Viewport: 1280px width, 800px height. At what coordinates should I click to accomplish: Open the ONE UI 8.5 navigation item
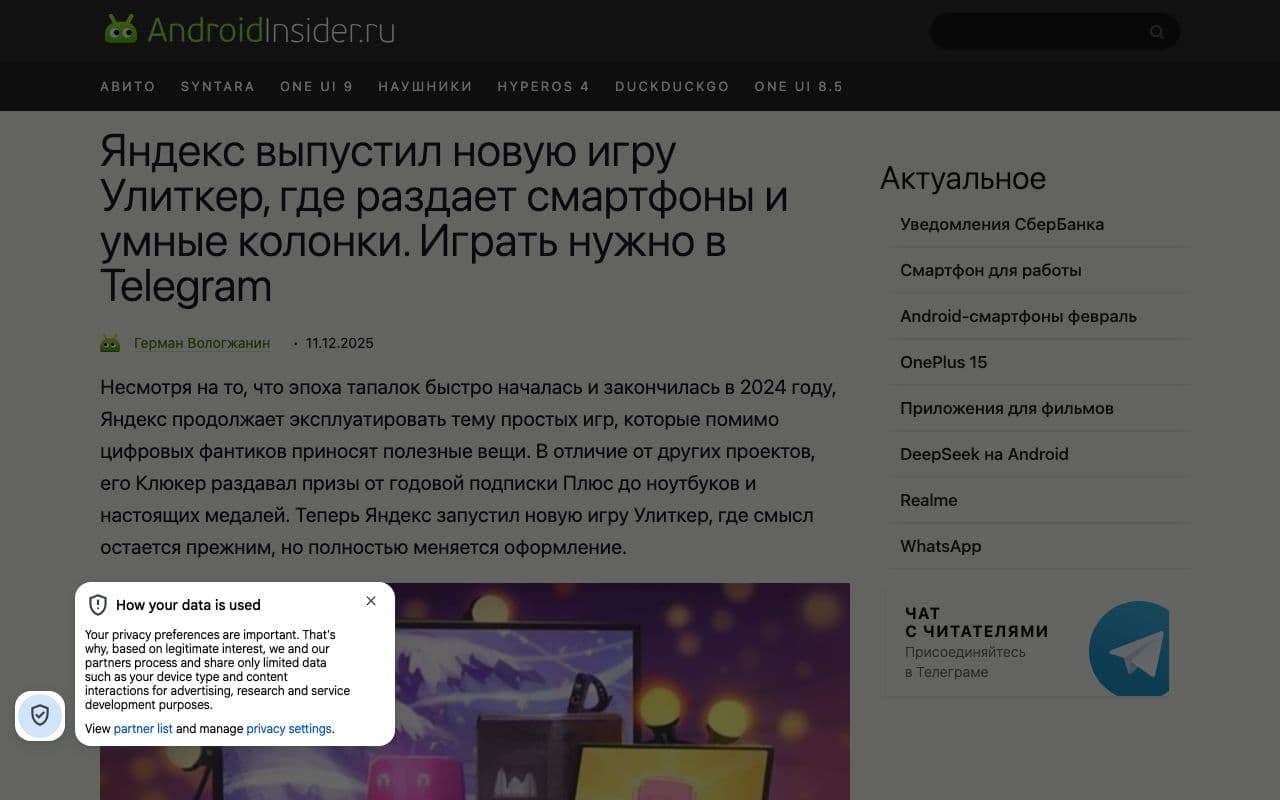pyautogui.click(x=798, y=86)
